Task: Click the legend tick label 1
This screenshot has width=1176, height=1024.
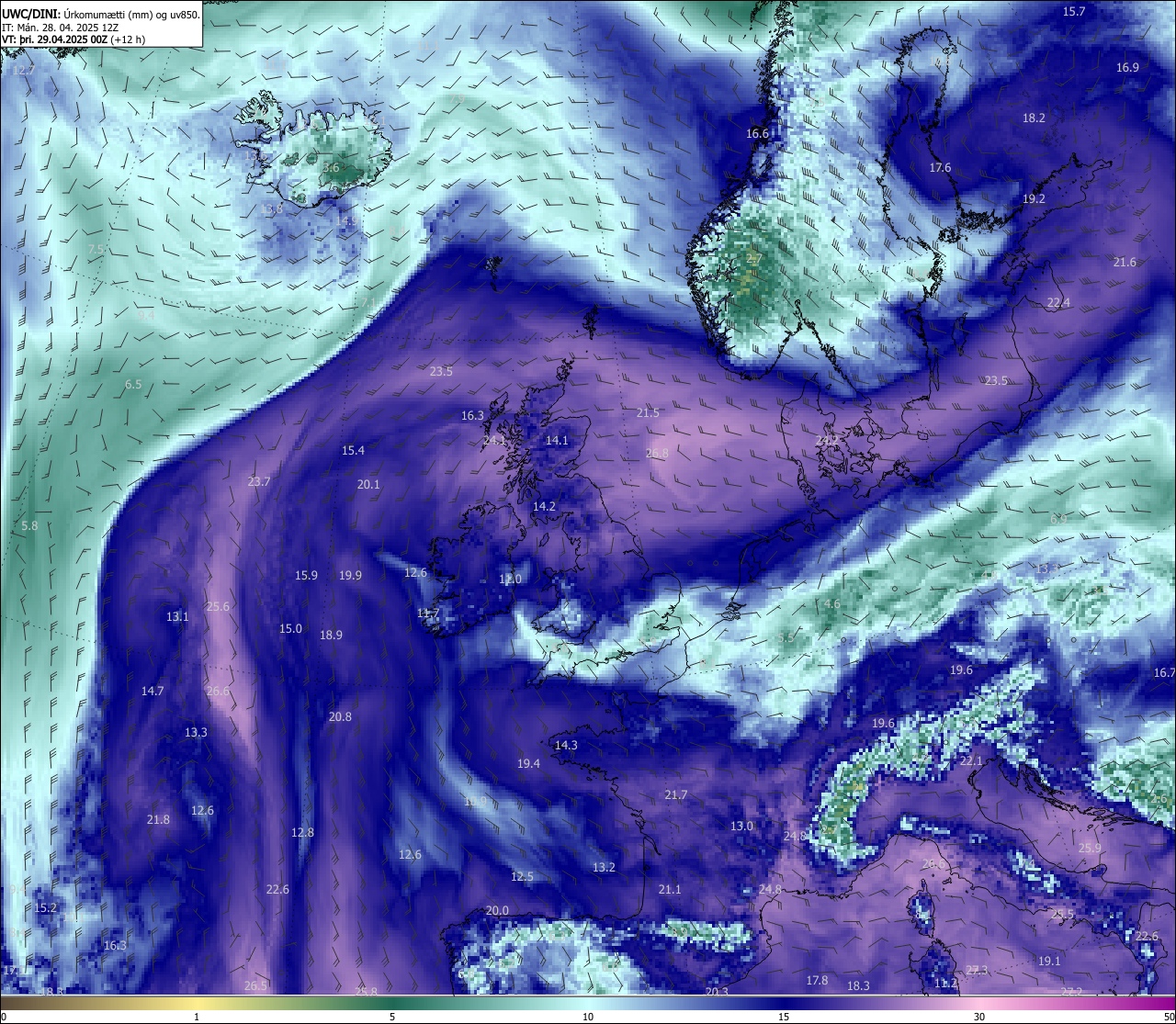Action: point(197,1017)
